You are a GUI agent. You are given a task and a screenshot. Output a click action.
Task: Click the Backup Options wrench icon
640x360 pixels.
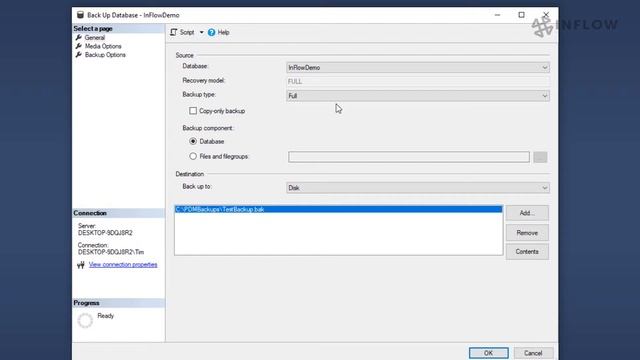[78, 55]
